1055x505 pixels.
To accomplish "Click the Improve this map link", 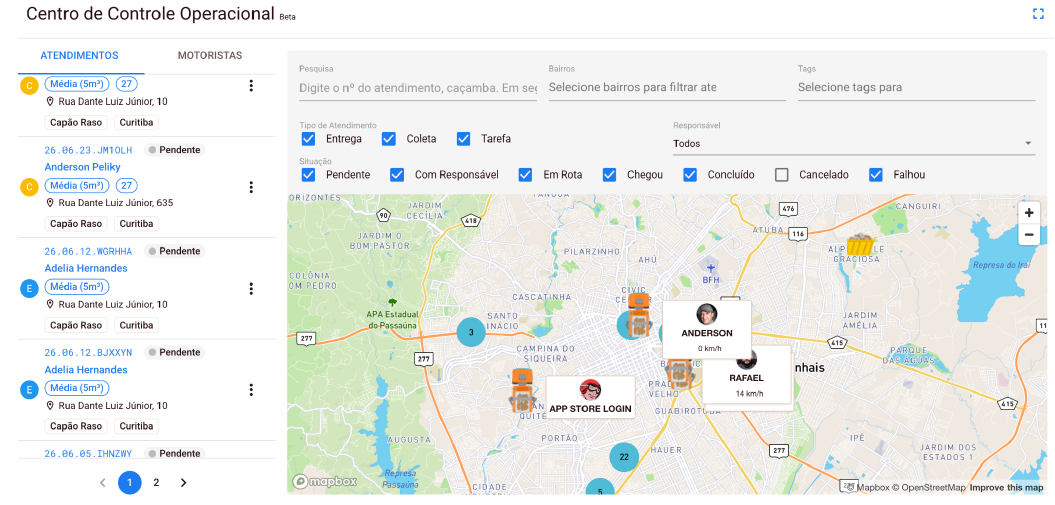I will point(1007,488).
